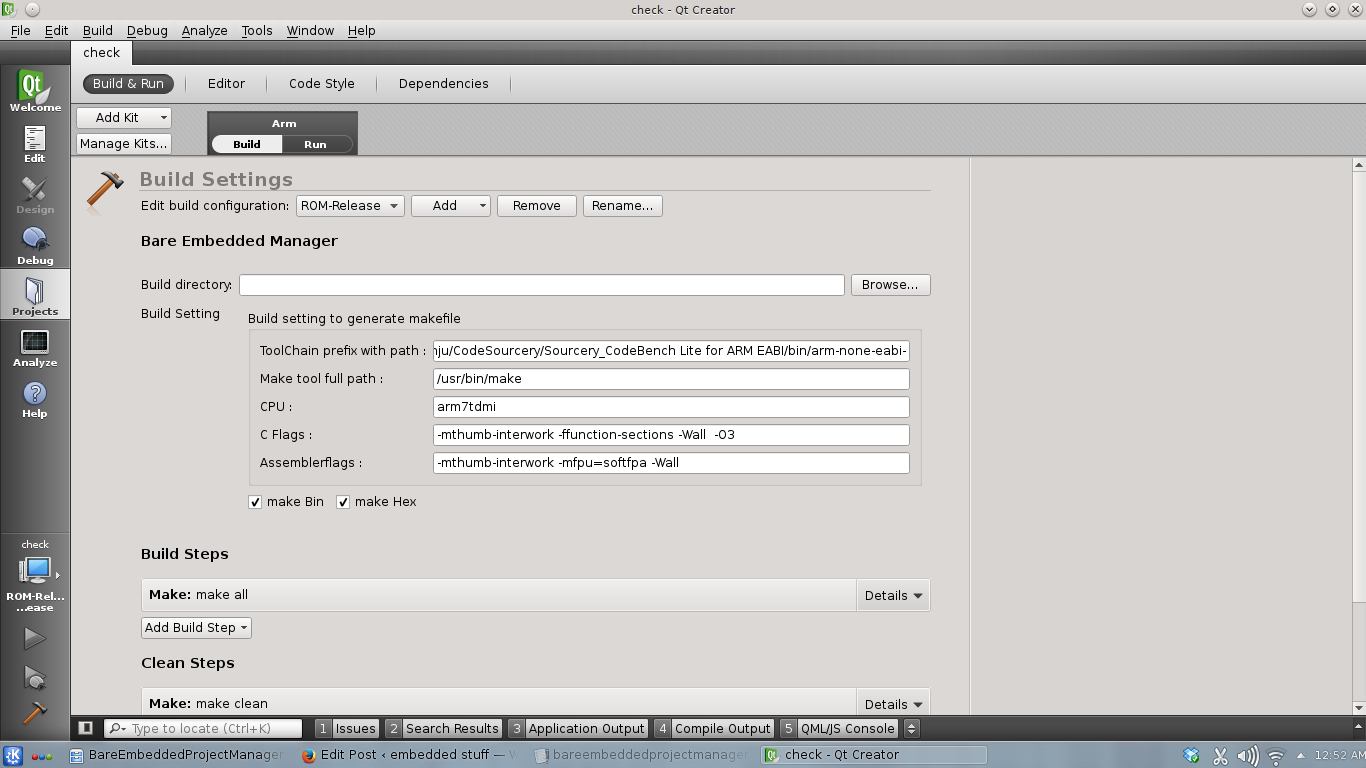Screen dimensions: 1366x768
Task: Click the C Flags input field
Action: pyautogui.click(x=671, y=435)
